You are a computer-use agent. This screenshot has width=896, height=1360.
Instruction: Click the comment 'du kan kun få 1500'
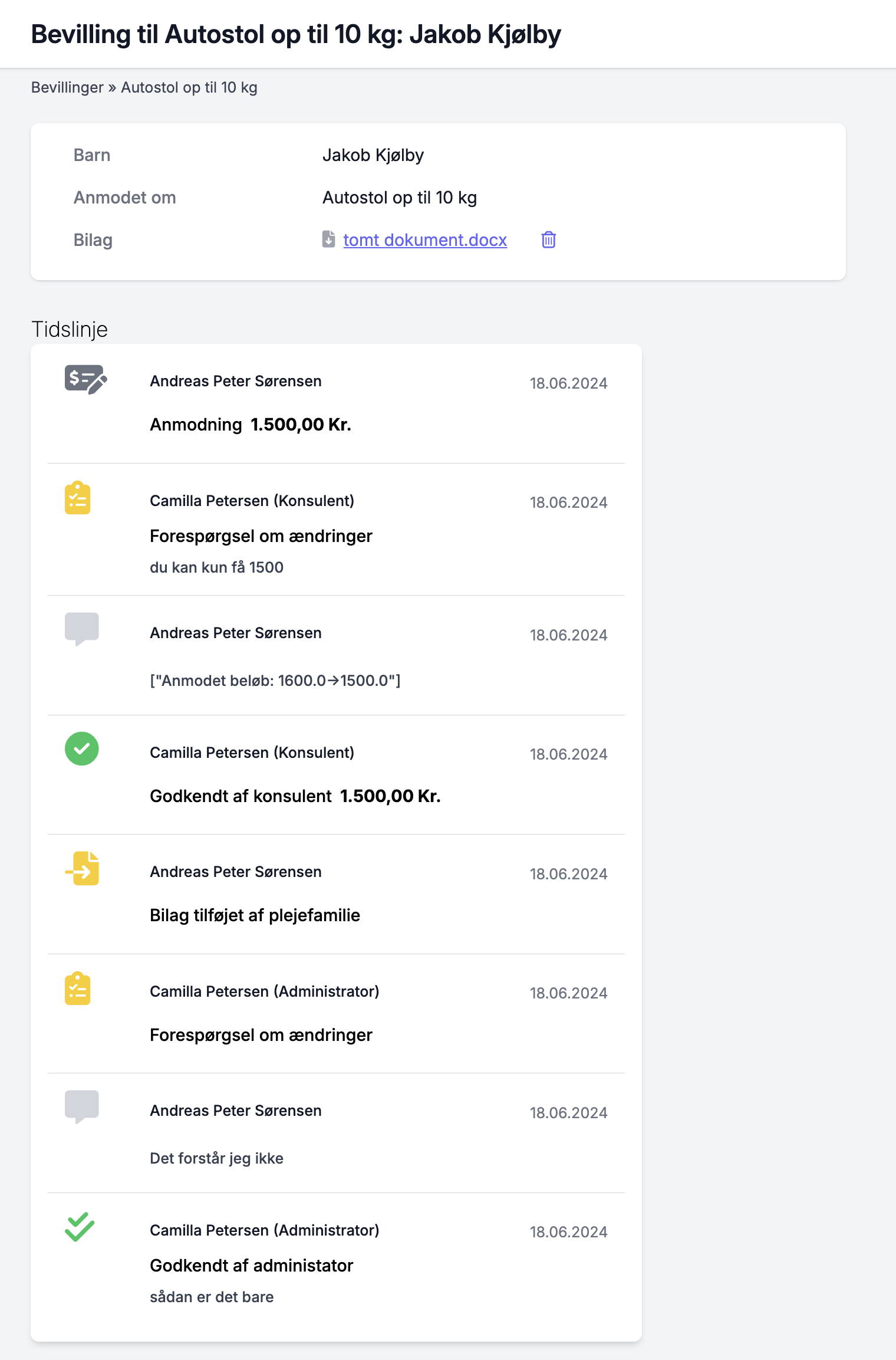click(216, 567)
